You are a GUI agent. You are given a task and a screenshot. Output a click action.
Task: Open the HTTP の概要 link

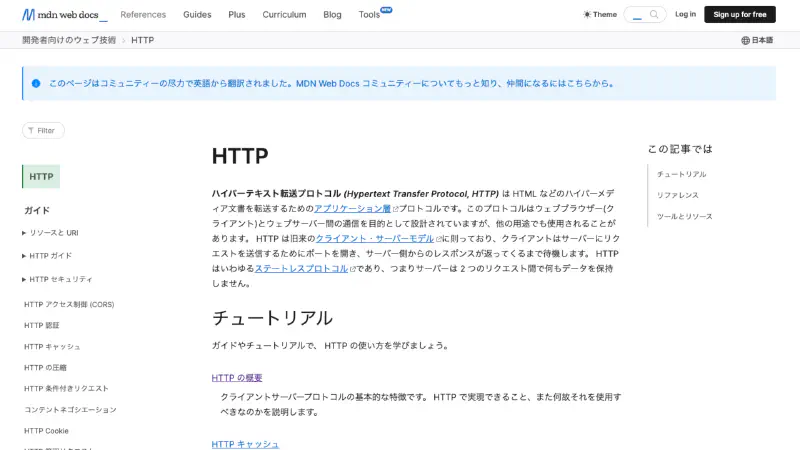[x=237, y=378]
